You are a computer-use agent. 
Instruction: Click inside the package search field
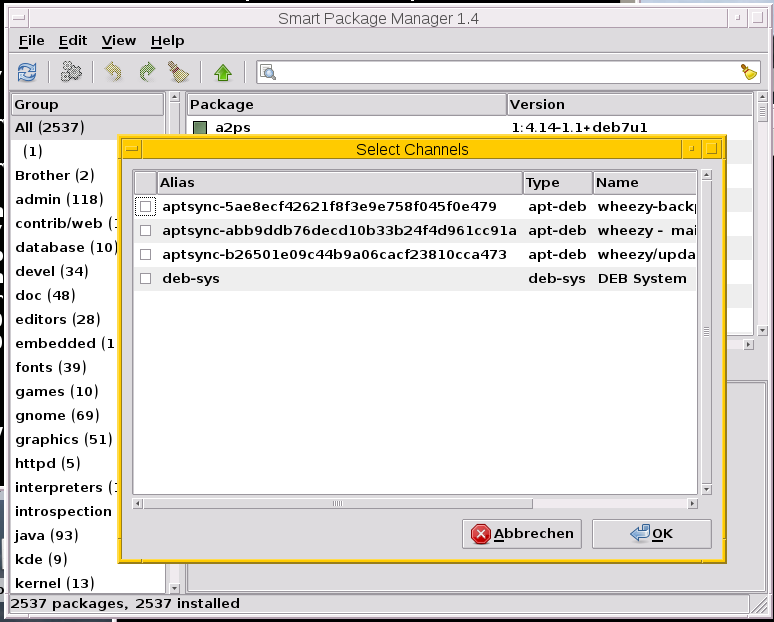500,72
